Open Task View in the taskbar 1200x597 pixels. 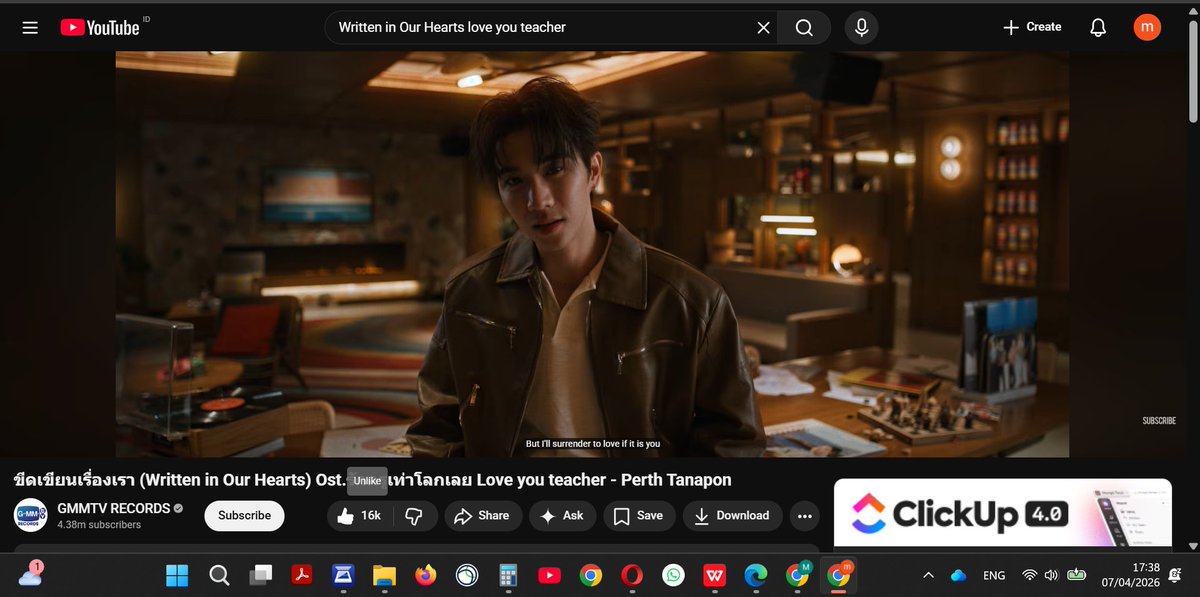coord(261,575)
